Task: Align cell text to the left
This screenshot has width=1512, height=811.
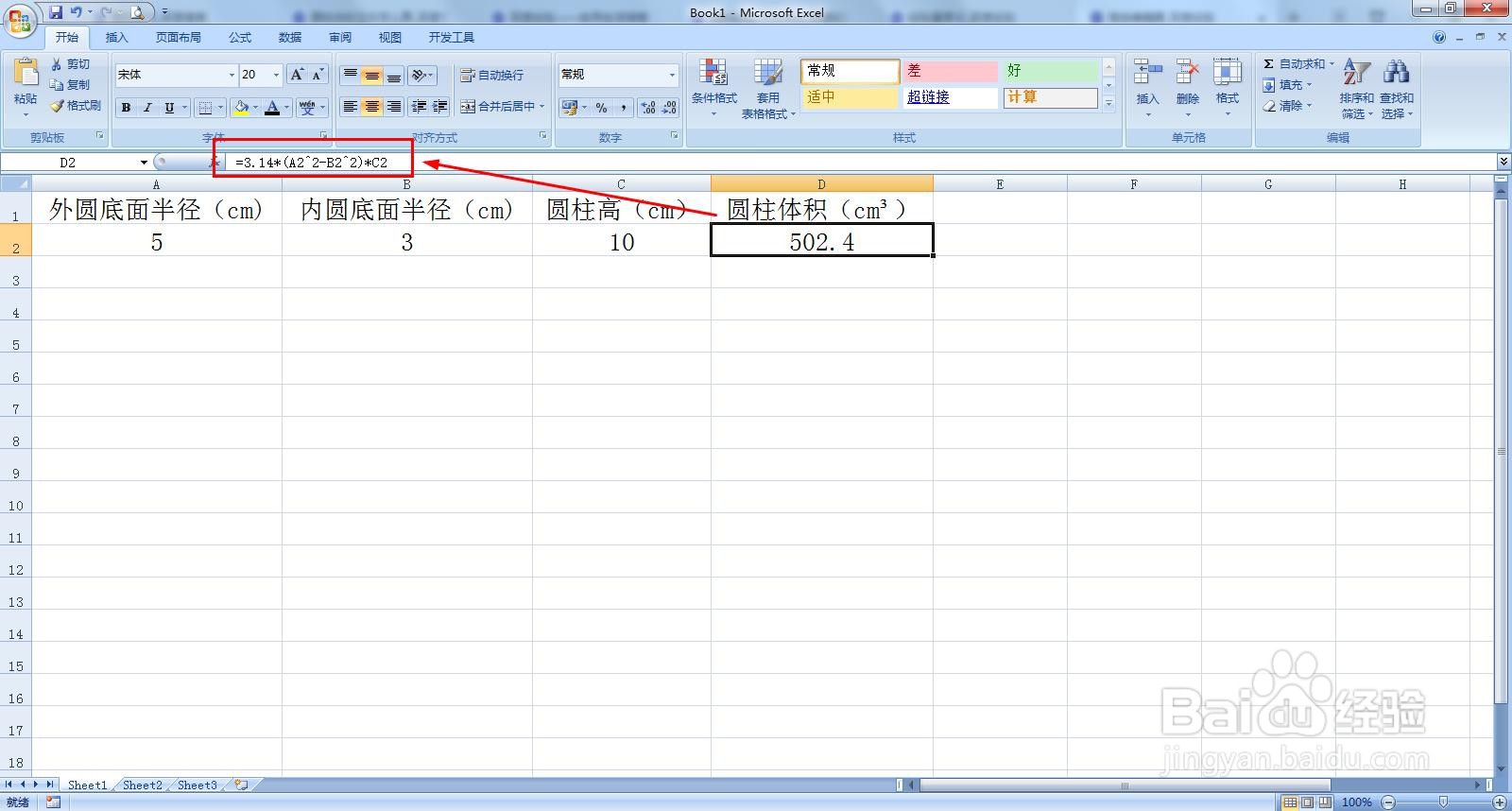Action: click(x=351, y=107)
